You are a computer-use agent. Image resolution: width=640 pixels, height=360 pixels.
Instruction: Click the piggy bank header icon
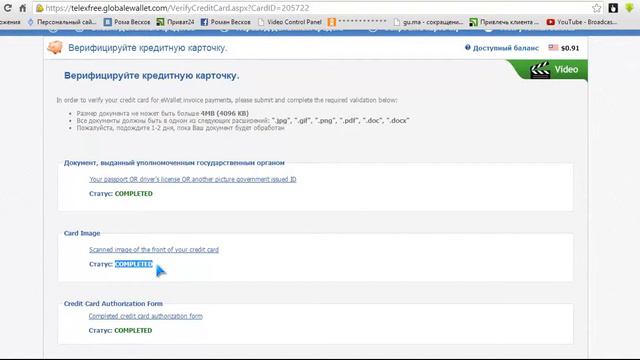tap(55, 48)
